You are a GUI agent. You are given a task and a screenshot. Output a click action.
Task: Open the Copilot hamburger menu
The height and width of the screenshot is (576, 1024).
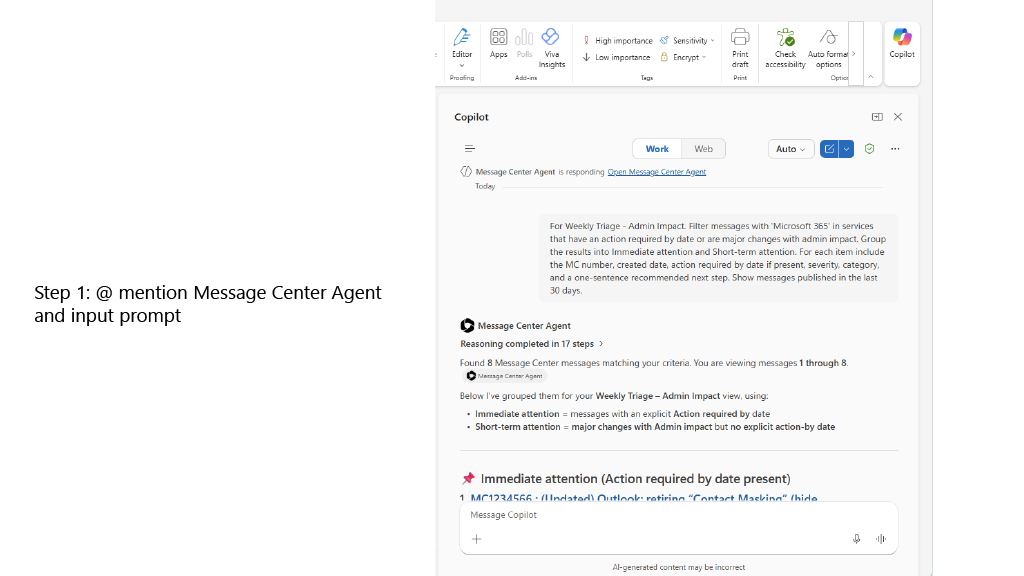pyautogui.click(x=470, y=149)
